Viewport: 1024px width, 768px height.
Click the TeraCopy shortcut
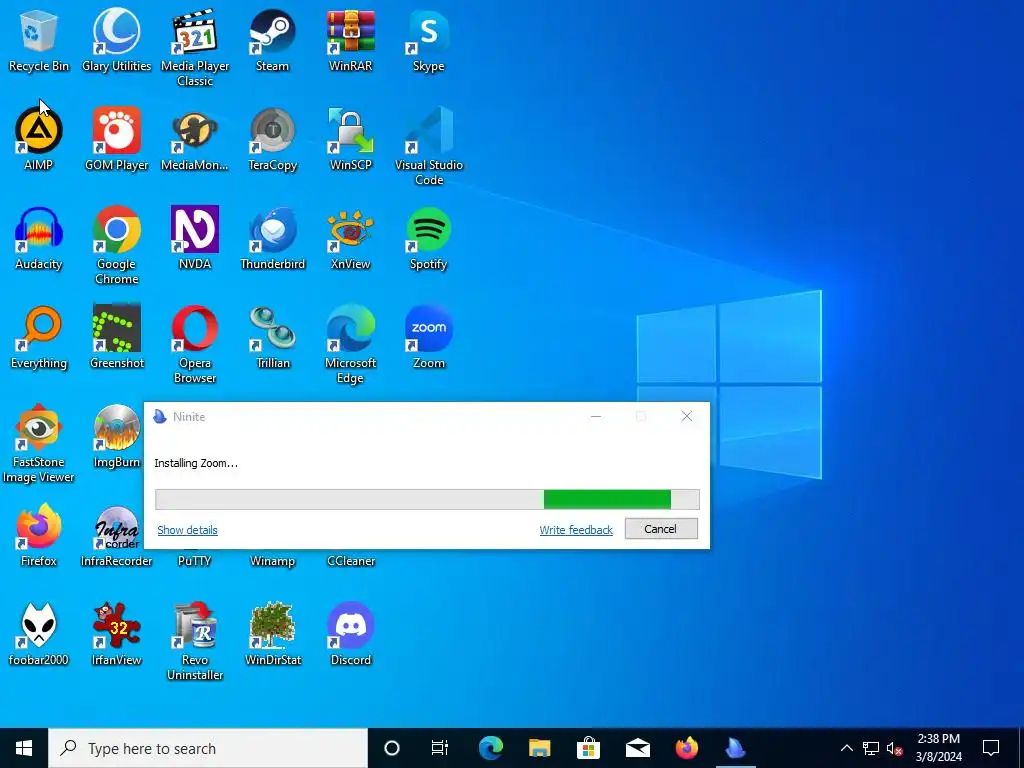272,139
